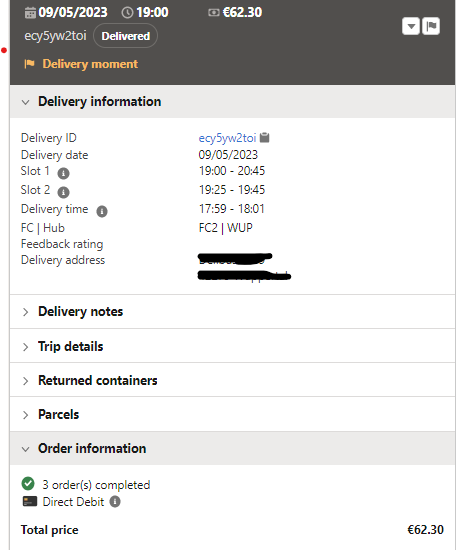Click Direct Debit info icon
The image size is (456, 550).
pyautogui.click(x=115, y=502)
